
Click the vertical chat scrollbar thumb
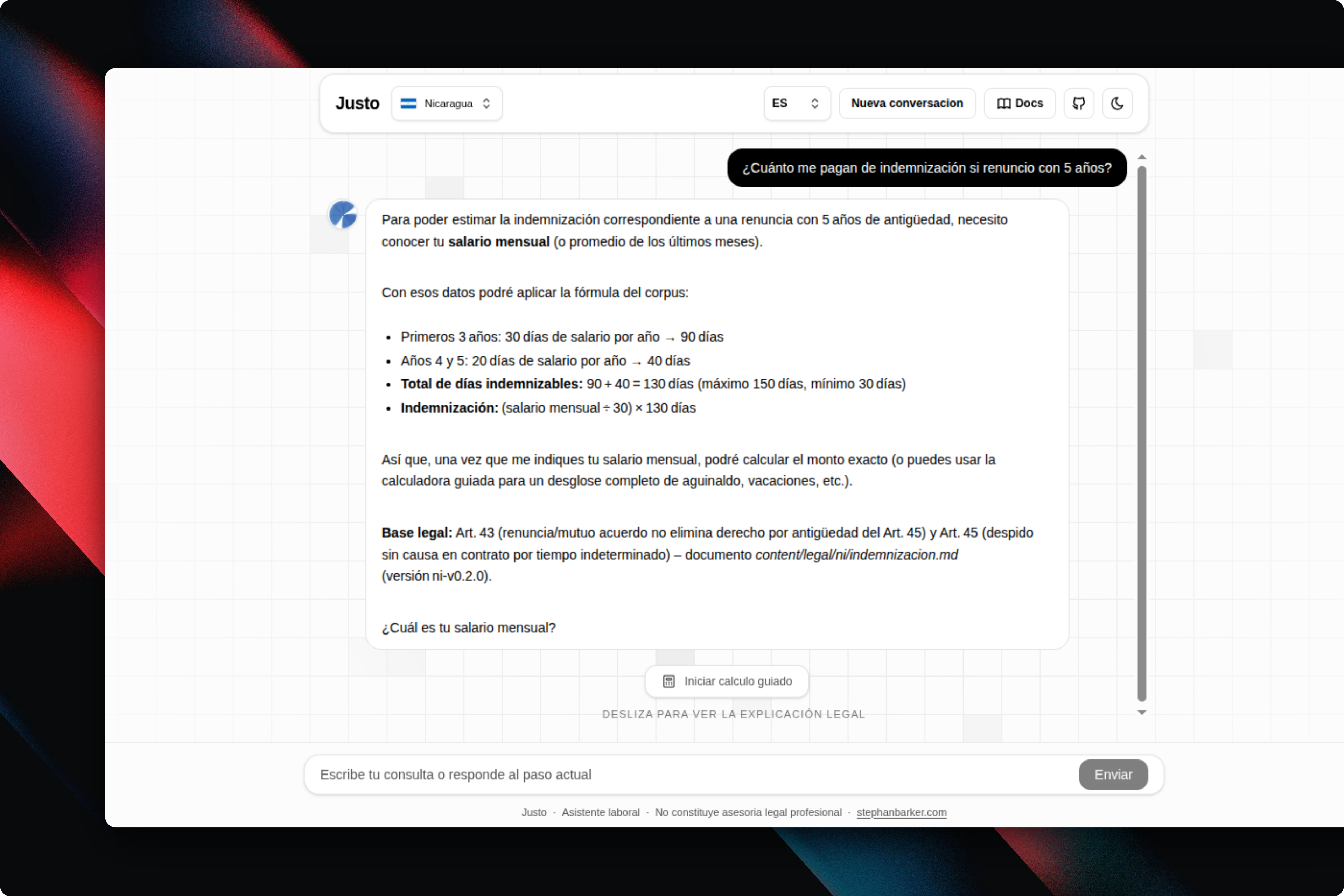tap(1141, 433)
